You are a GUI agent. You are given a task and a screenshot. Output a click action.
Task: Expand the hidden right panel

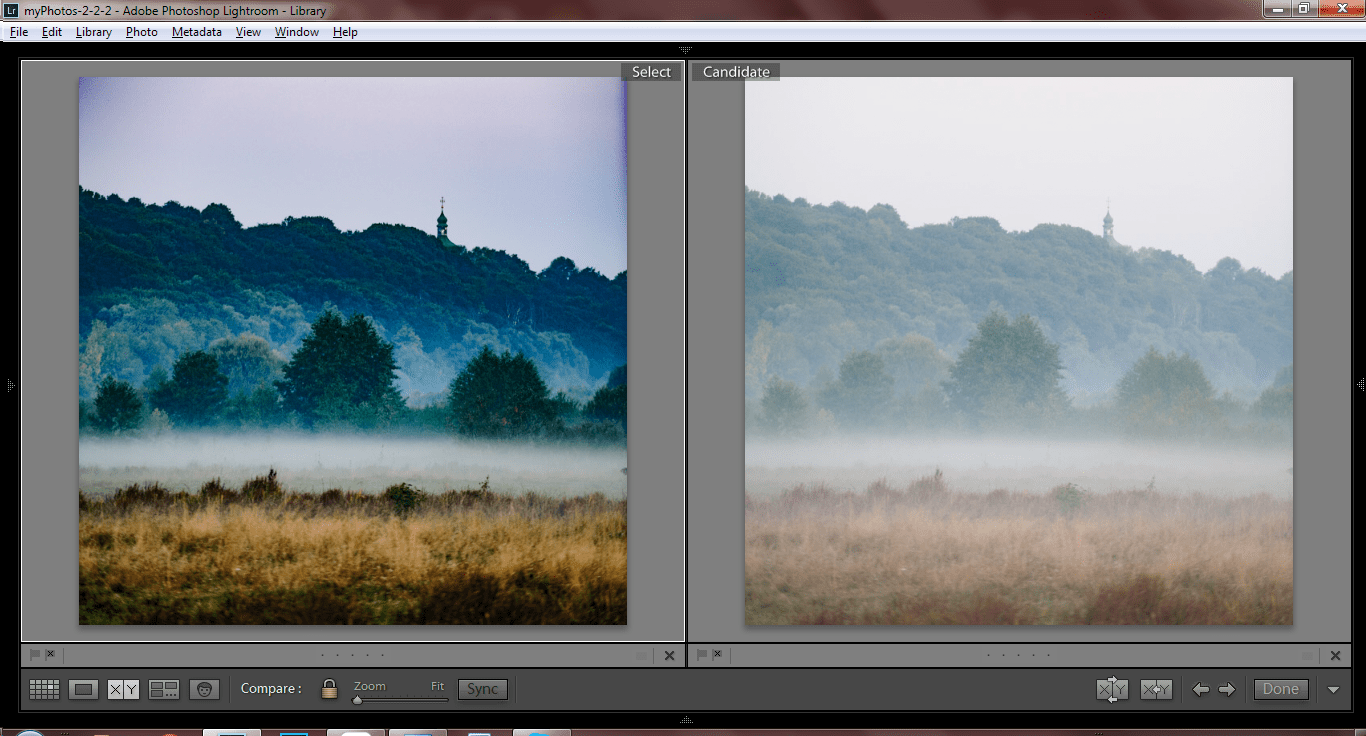[x=1360, y=385]
